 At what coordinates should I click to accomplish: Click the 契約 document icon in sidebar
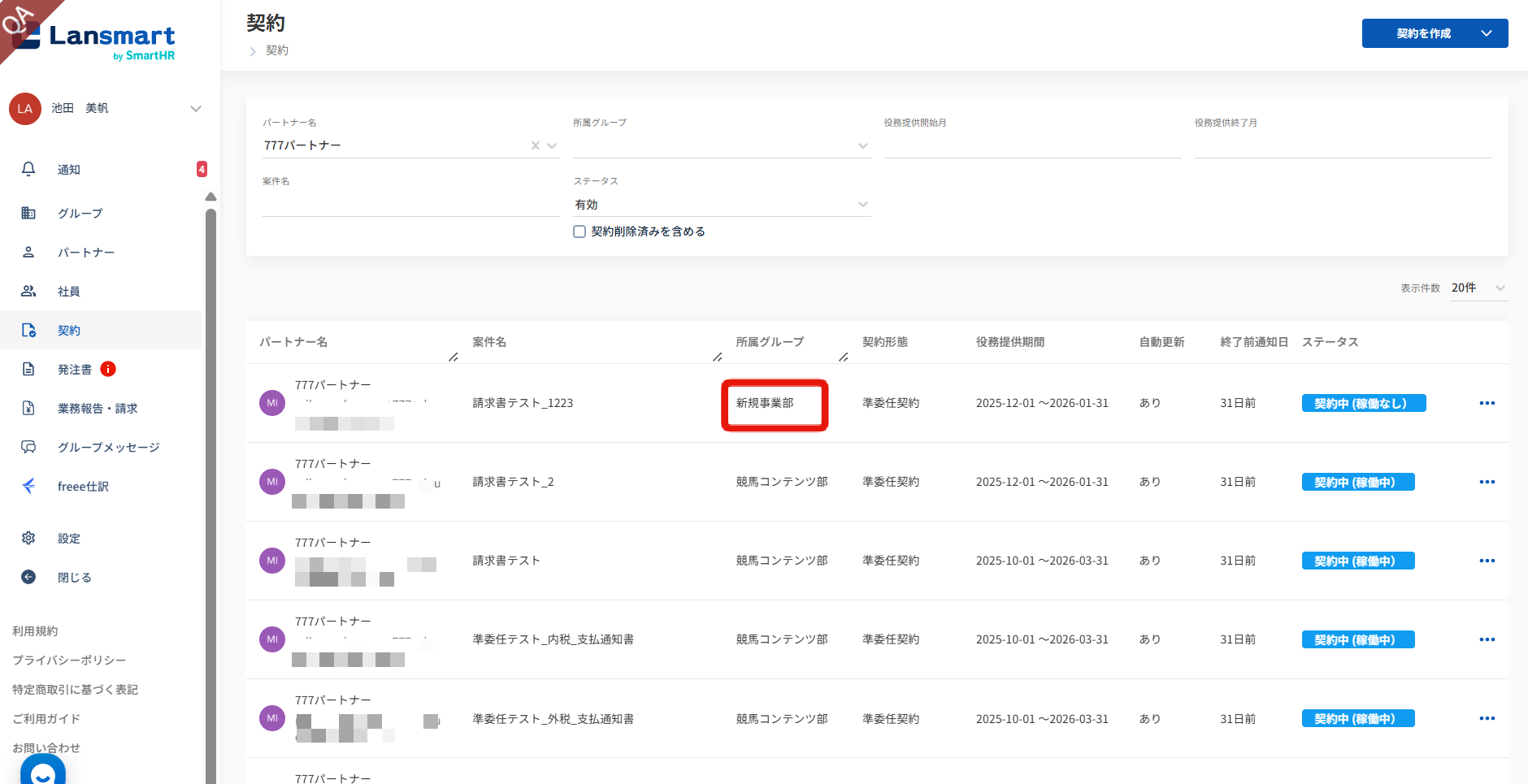[x=28, y=330]
